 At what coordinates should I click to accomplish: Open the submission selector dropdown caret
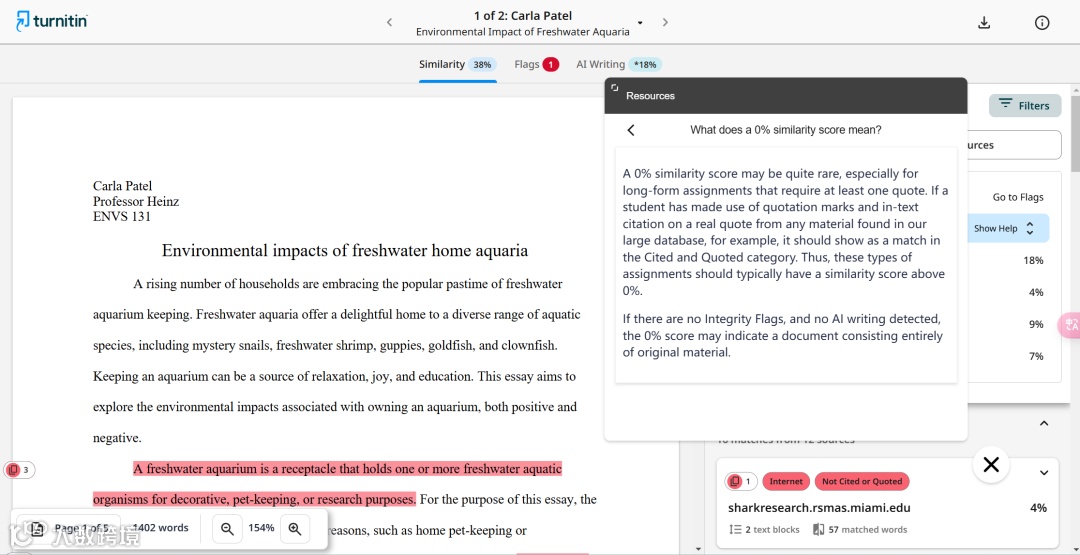tap(640, 23)
